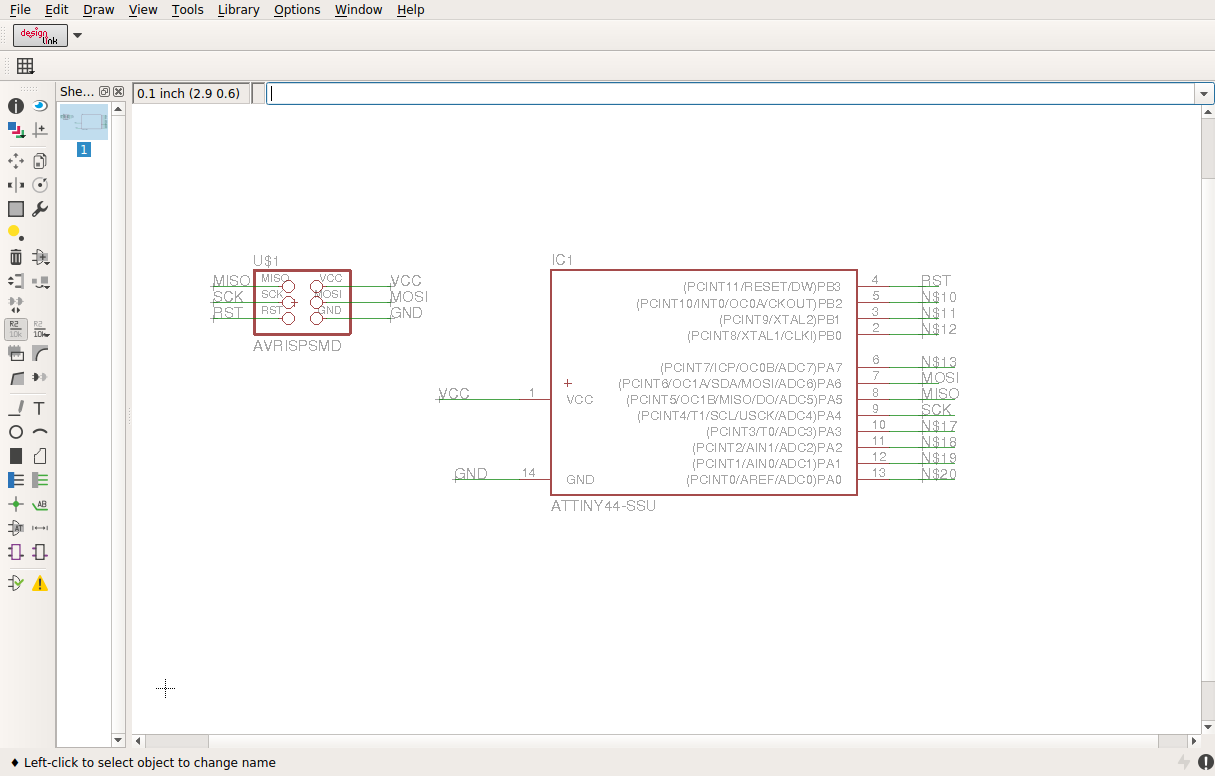This screenshot has height=776, width=1215.
Task: Select the Mark origin tool
Action: click(x=40, y=129)
